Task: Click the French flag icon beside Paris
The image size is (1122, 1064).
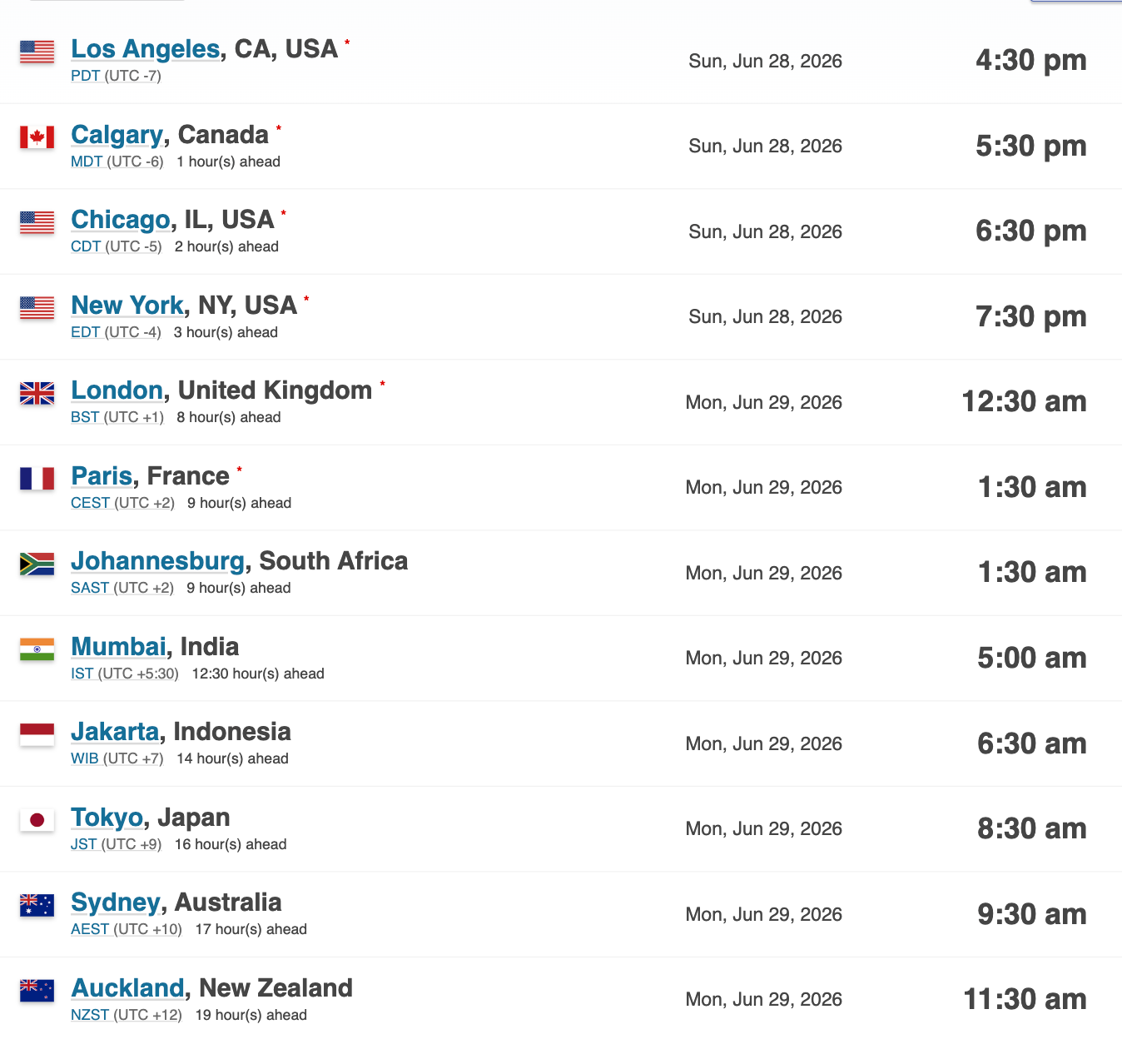Action: point(37,479)
